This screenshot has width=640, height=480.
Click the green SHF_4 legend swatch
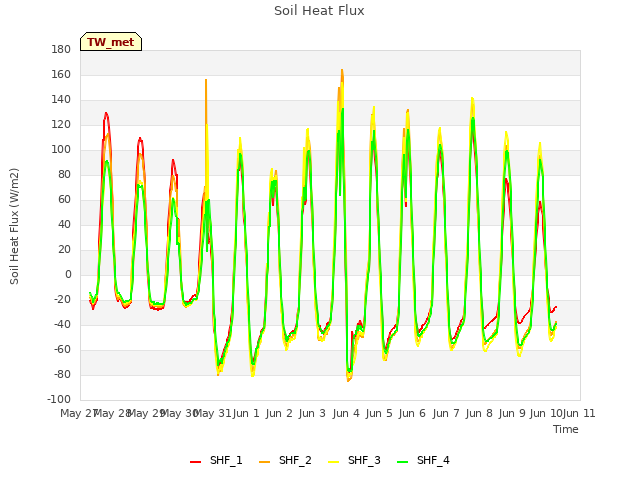[x=402, y=462]
